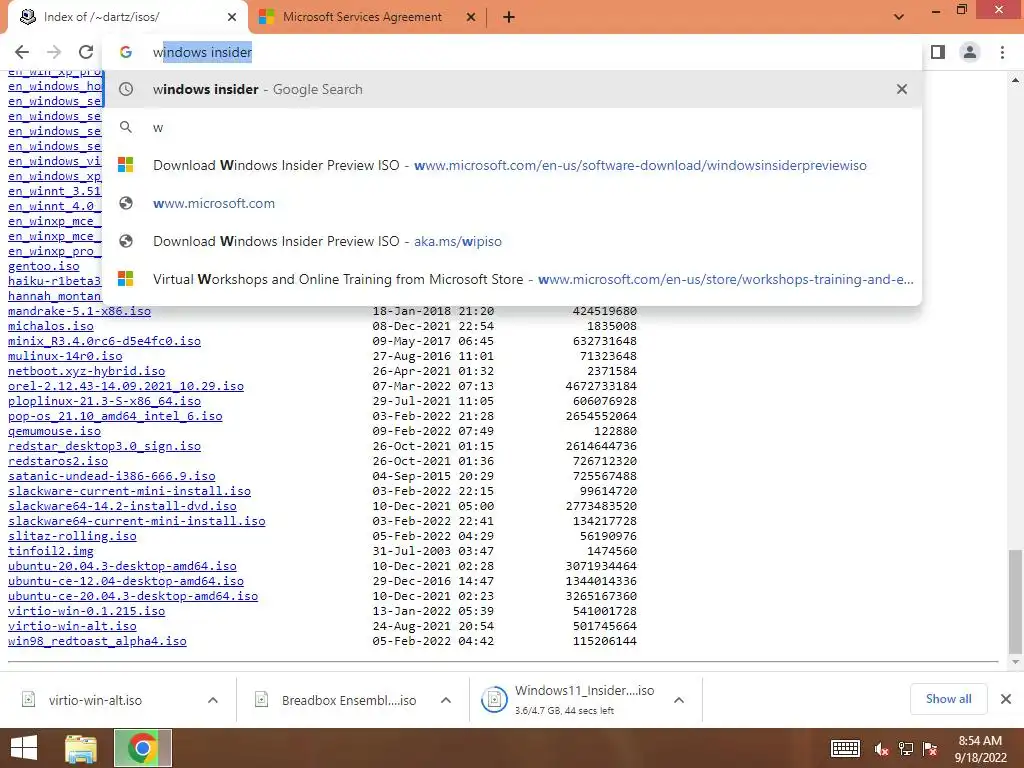Click the Chrome taskbar icon
The image size is (1024, 768).
click(142, 748)
